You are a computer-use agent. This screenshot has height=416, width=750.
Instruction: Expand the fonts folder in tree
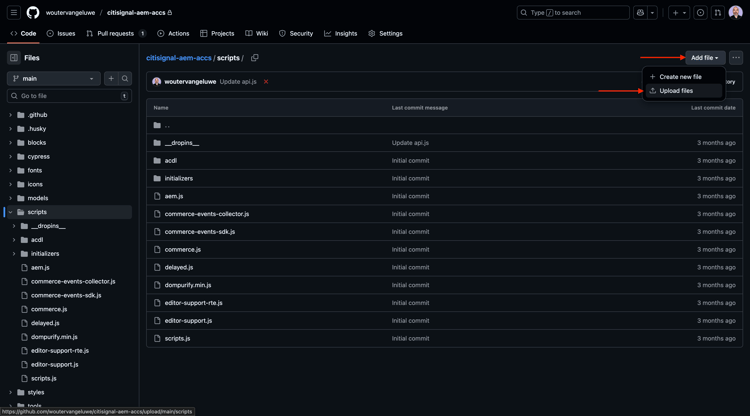(x=11, y=171)
